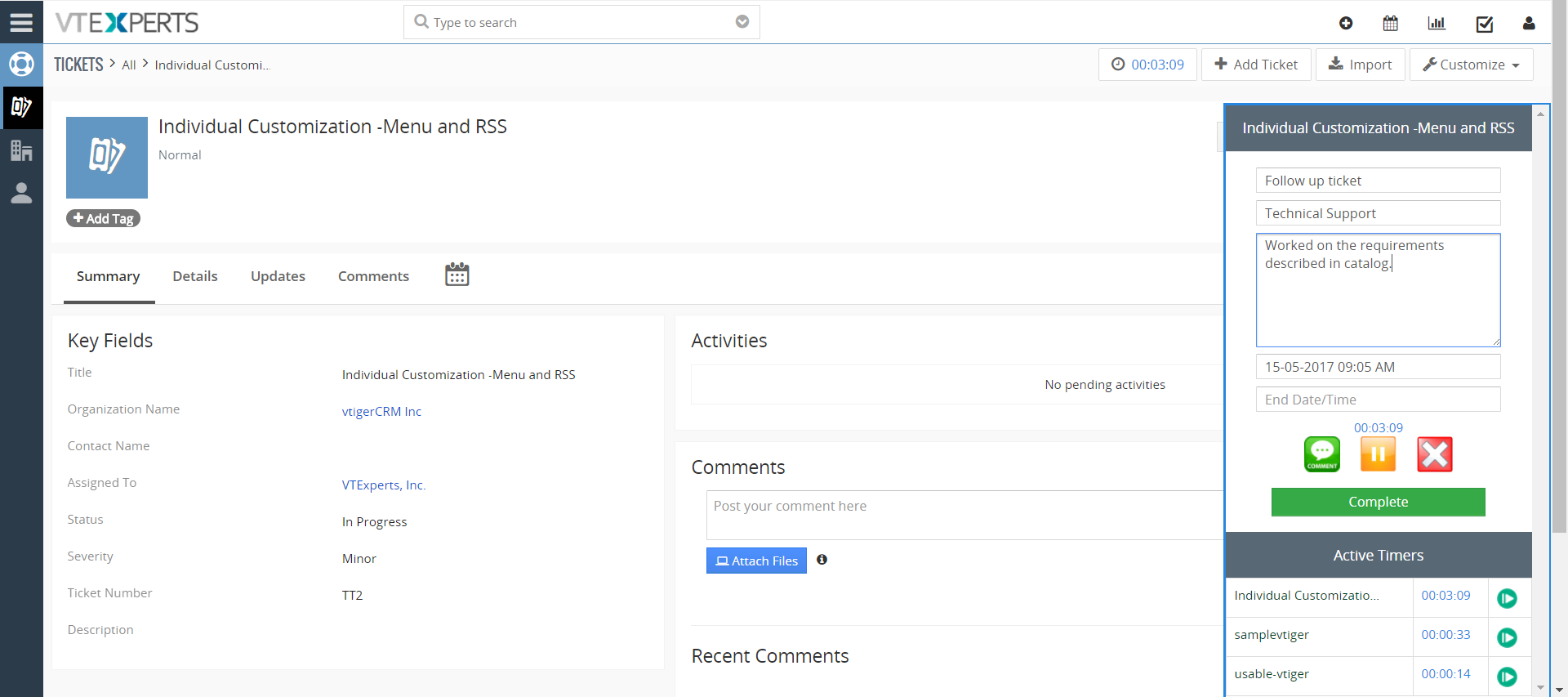Viewport: 1568px width, 697px height.
Task: Switch to the Updates tab
Action: pyautogui.click(x=278, y=276)
